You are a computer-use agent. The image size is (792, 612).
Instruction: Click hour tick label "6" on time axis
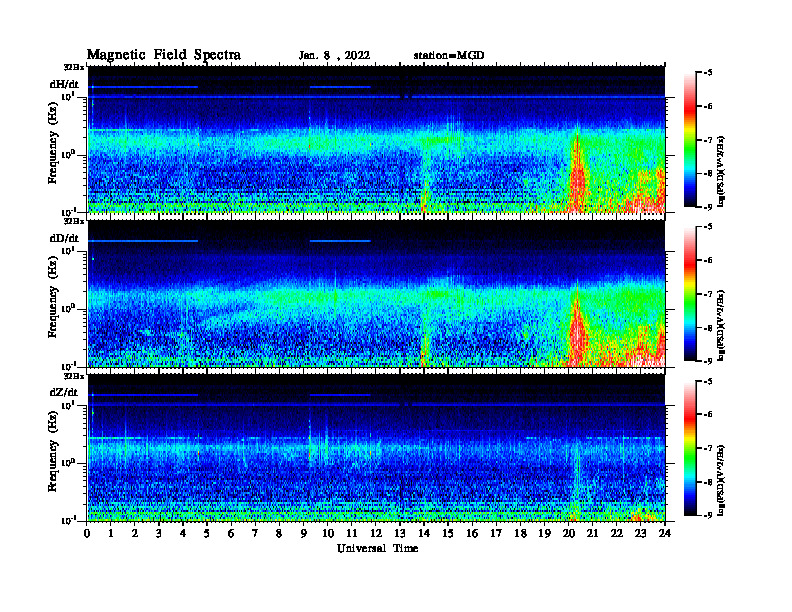pyautogui.click(x=231, y=533)
